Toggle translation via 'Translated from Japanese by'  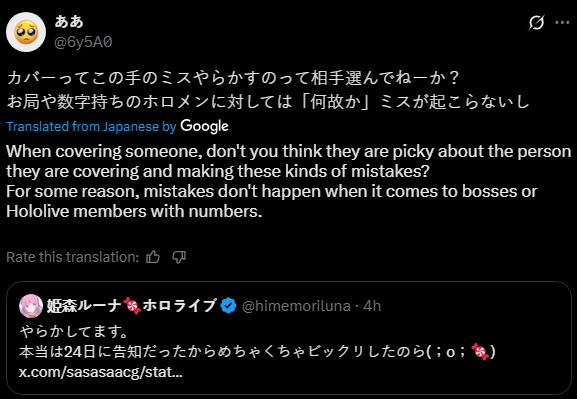[92, 127]
